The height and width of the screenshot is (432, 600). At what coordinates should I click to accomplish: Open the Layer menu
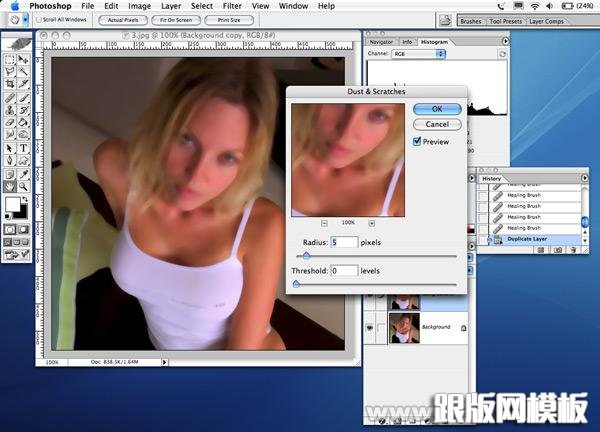171,6
